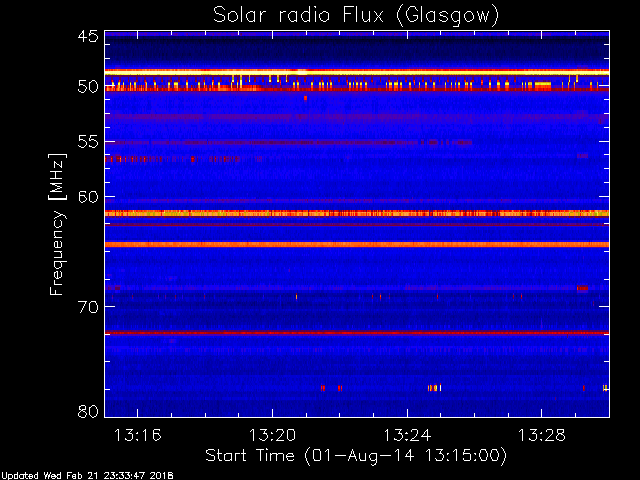Screen dimensions: 640x480
Task: Click the 80 frequency tick label
Action: [x=88, y=411]
